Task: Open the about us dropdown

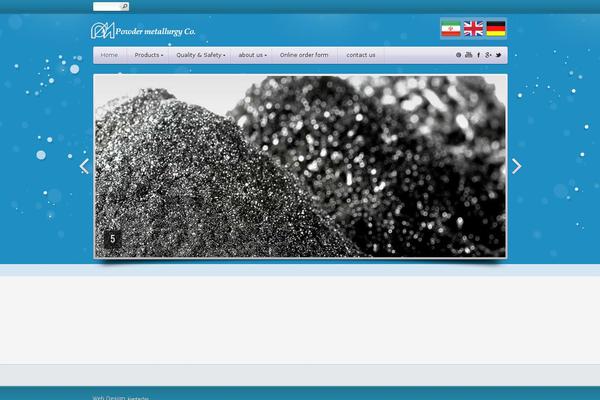Action: point(252,55)
